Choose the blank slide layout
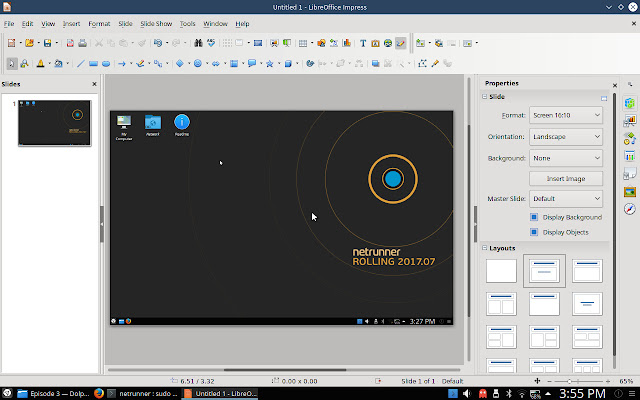Viewport: 640px width, 400px height. (x=501, y=271)
